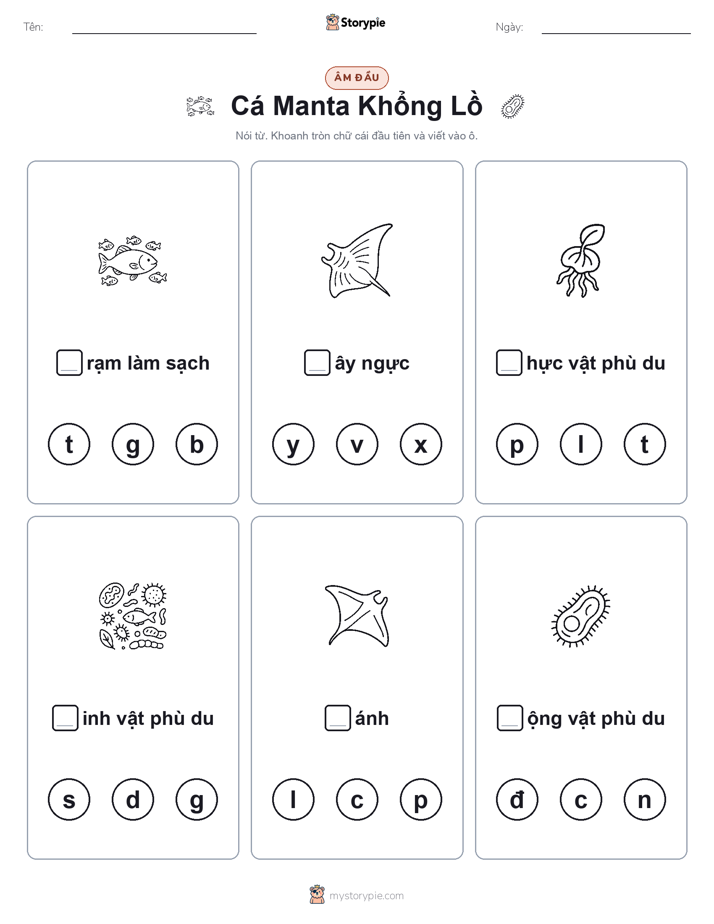The height and width of the screenshot is (924, 714).
Task: Select the circled letter 'v' under 'ây ngực'
Action: 357,444
